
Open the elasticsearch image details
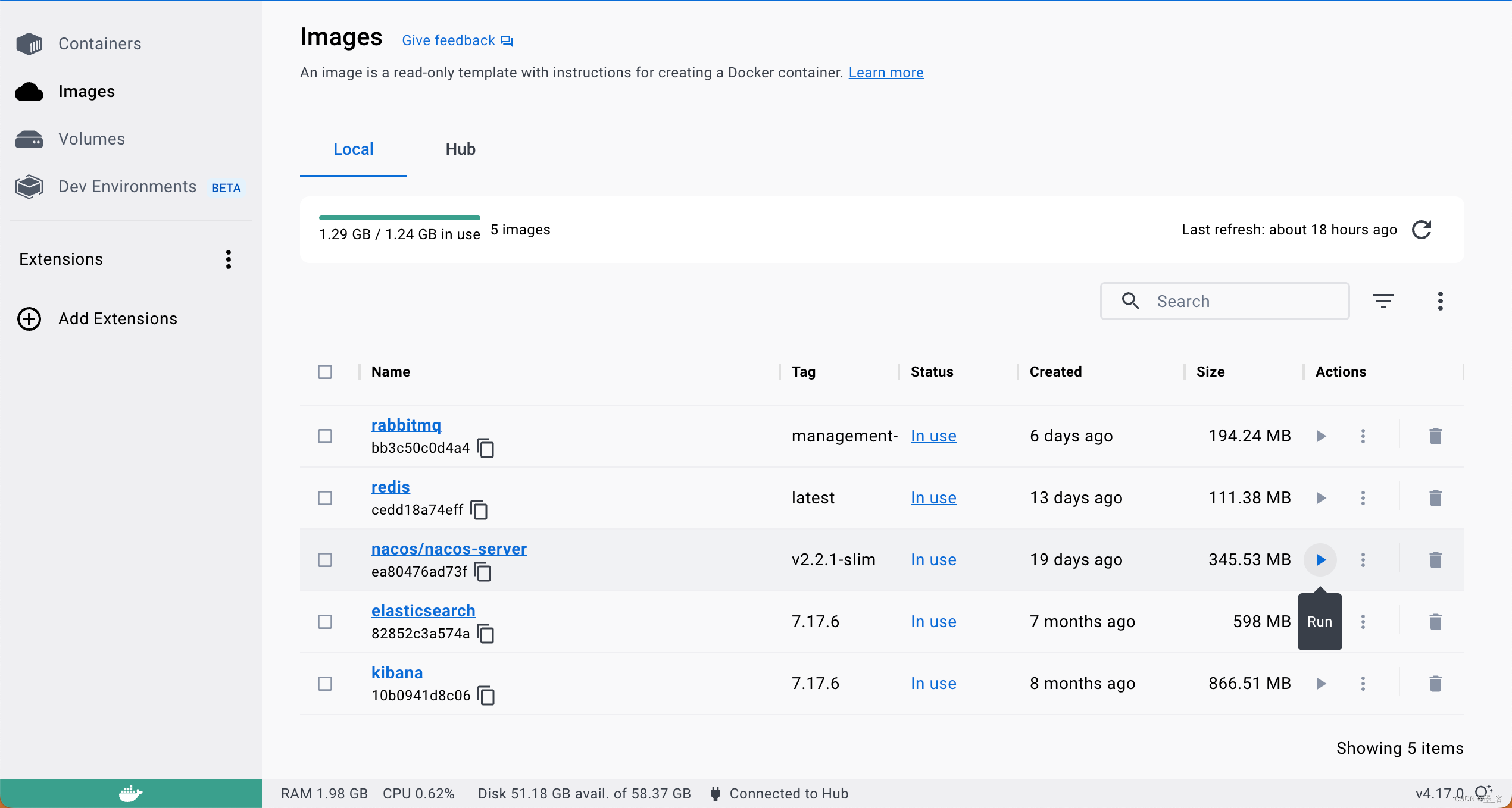[x=423, y=611]
